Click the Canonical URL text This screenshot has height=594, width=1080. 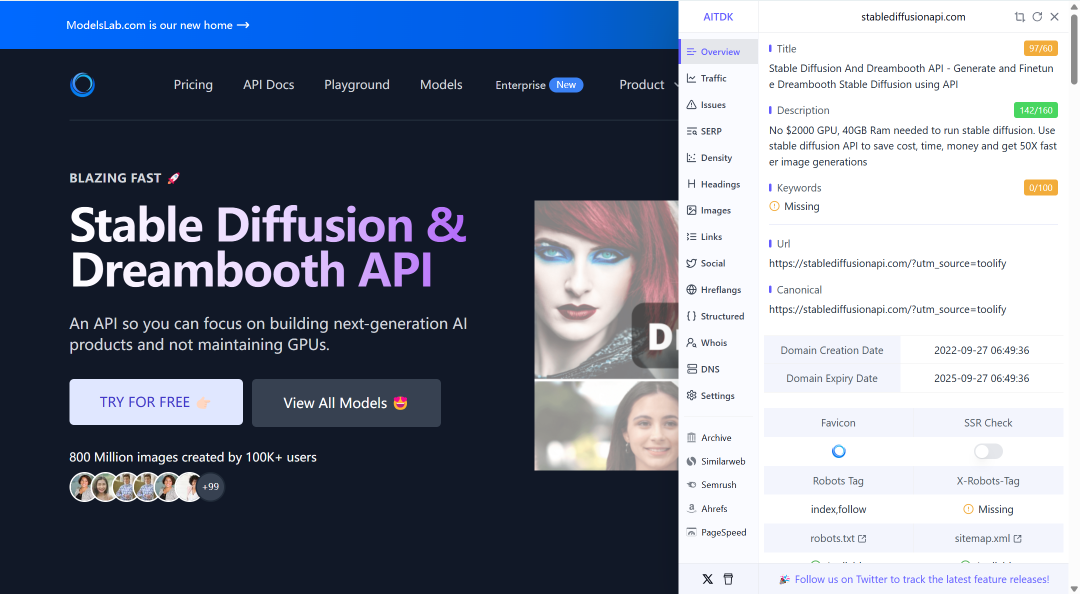(x=888, y=309)
